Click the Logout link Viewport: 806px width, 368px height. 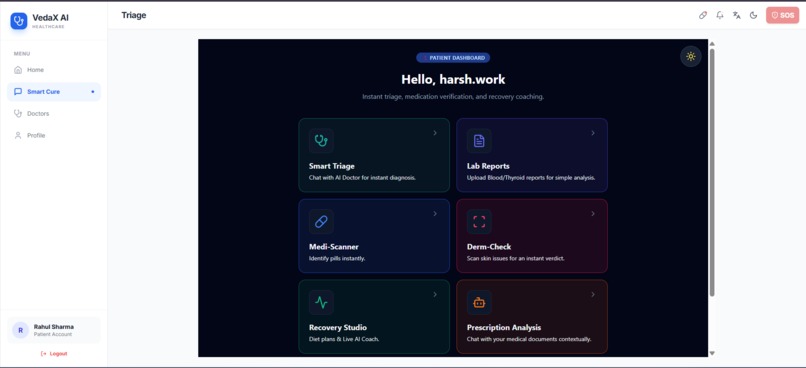(x=54, y=354)
